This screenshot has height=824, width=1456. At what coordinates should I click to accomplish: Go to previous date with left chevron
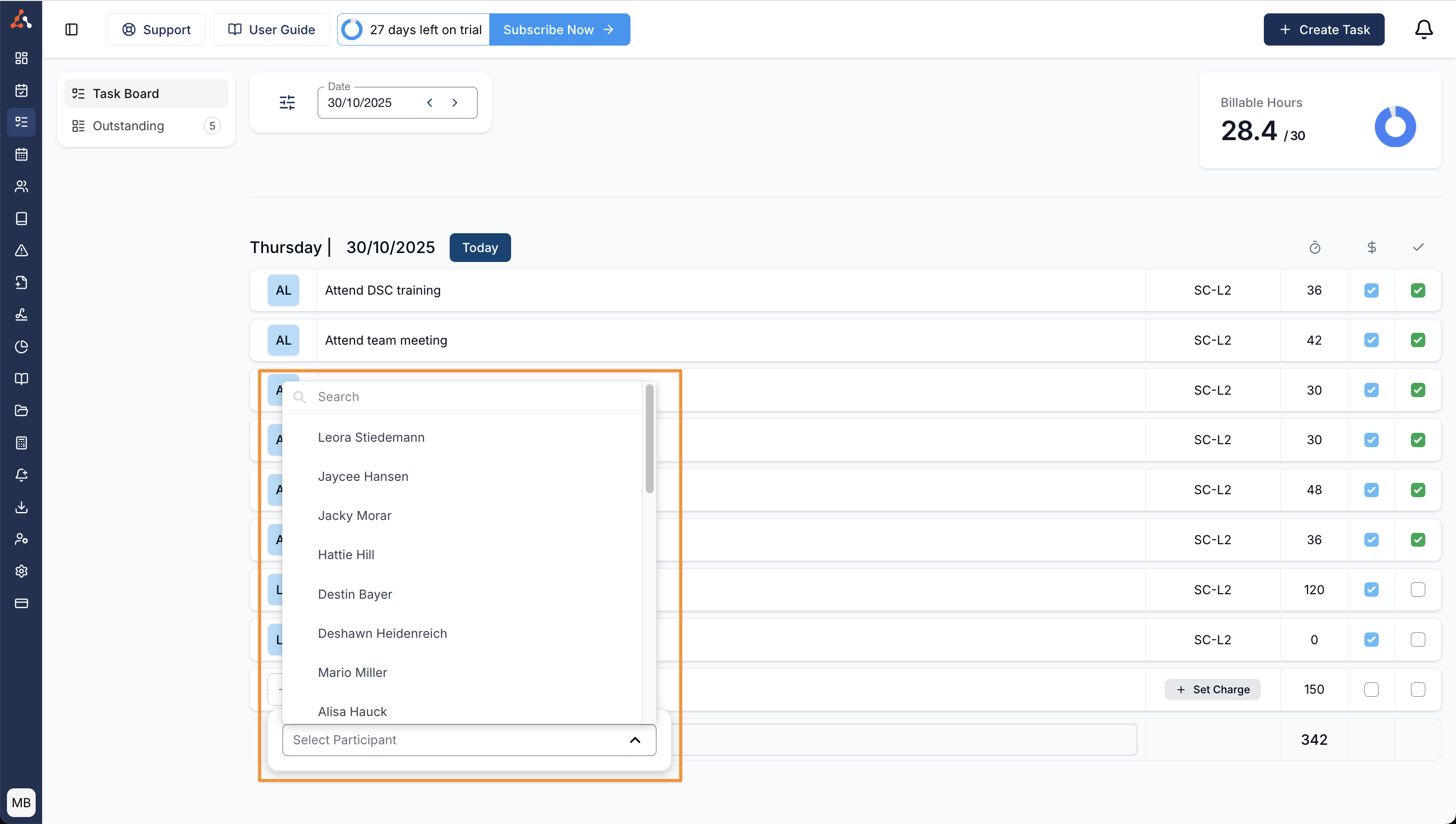coord(429,103)
